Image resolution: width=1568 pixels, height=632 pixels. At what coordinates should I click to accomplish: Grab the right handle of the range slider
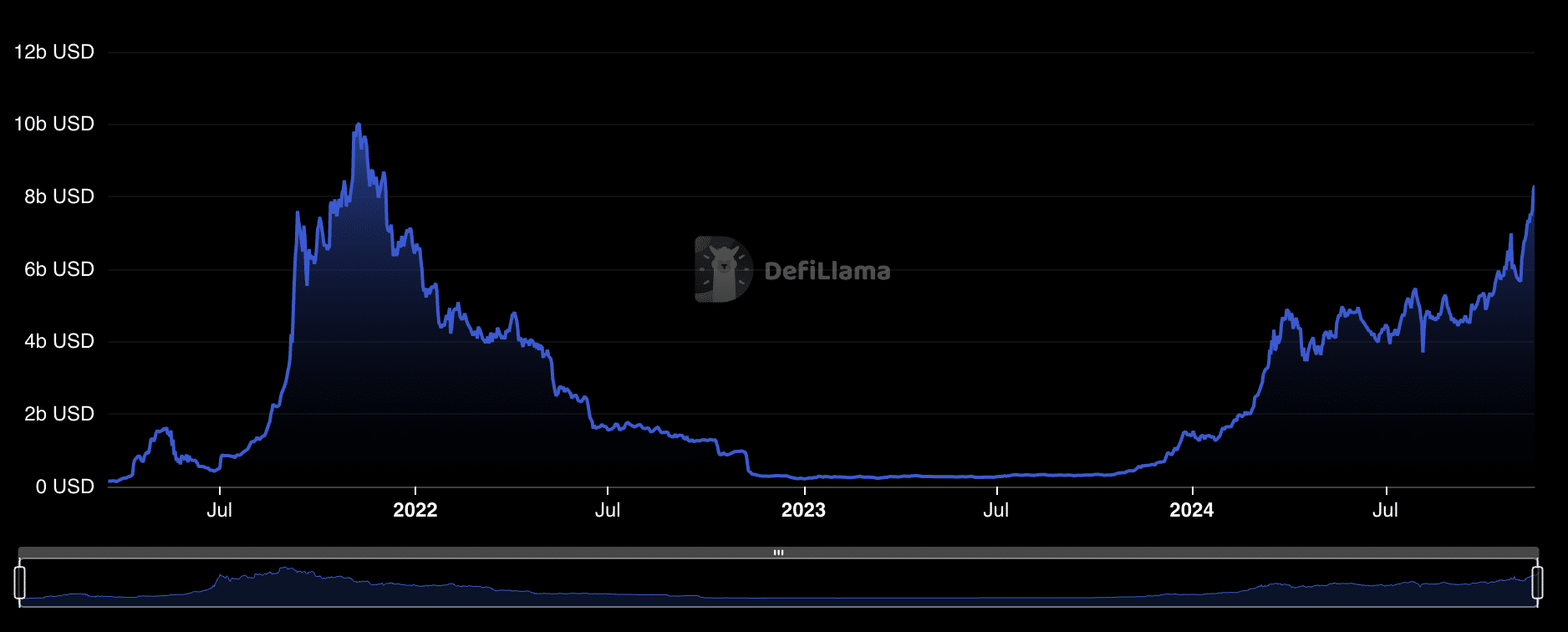pos(1537,582)
